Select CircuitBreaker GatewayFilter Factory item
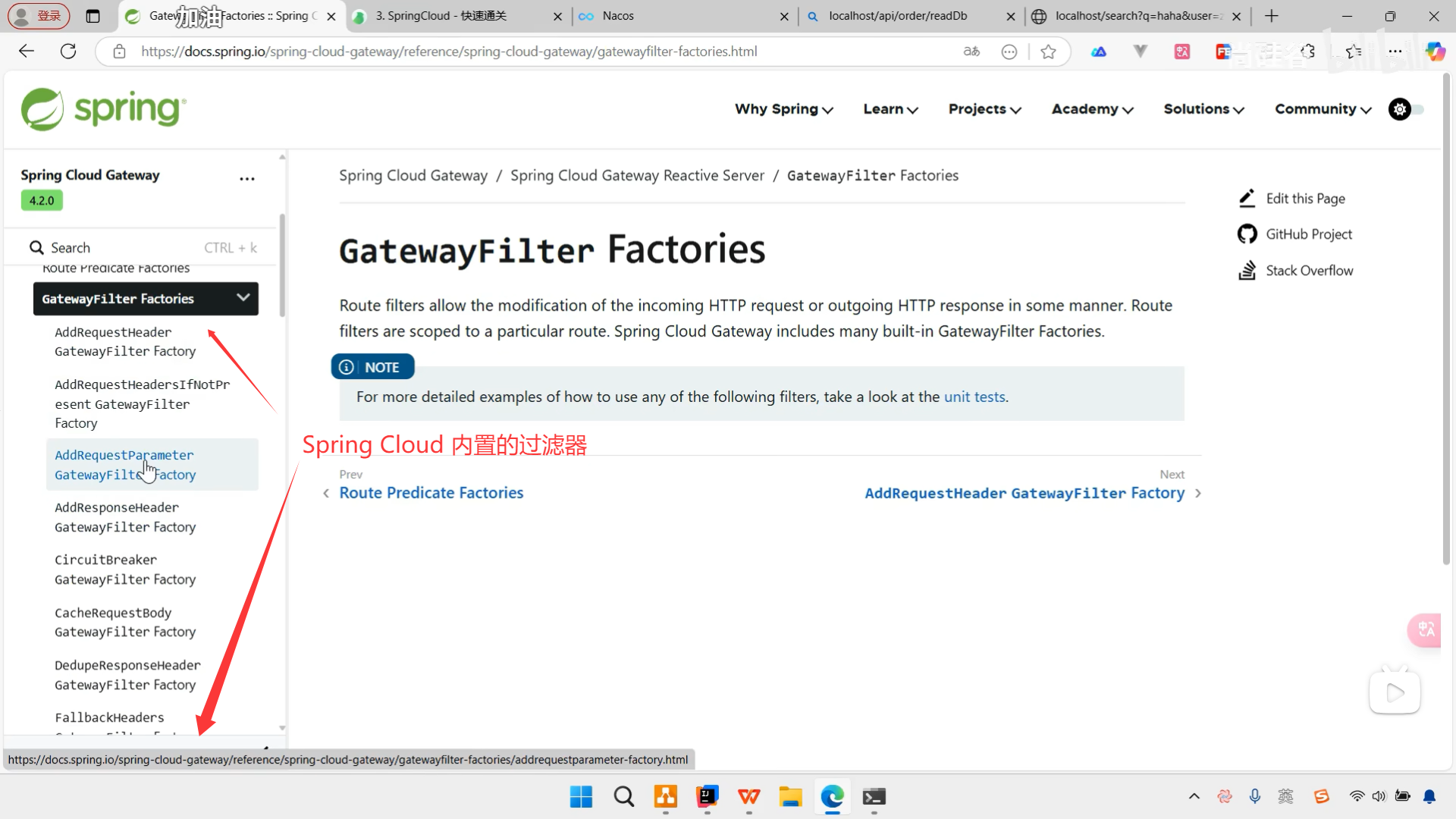Viewport: 1456px width, 819px height. click(125, 570)
